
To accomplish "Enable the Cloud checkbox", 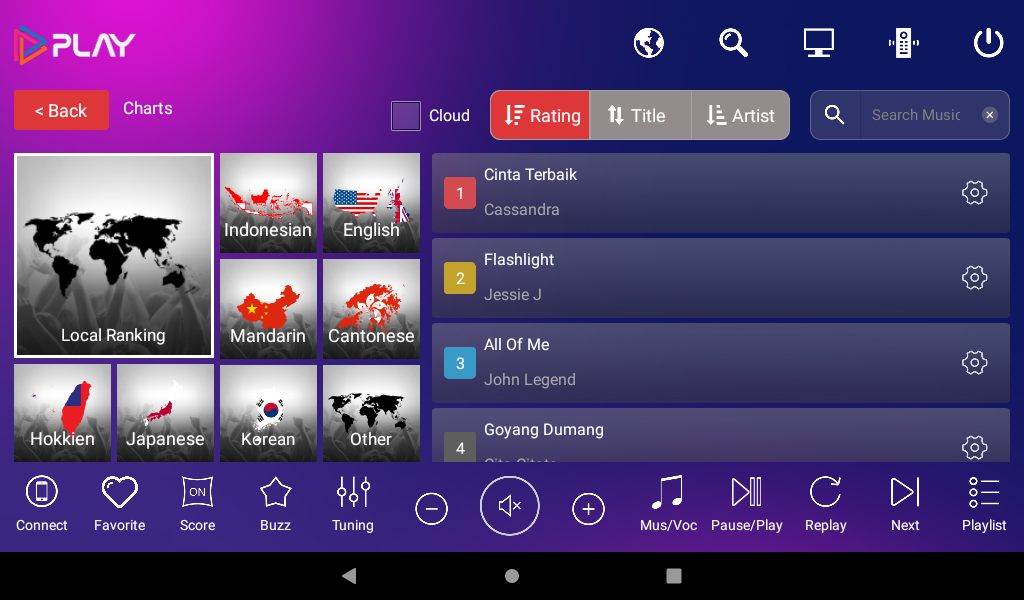I will (x=406, y=116).
